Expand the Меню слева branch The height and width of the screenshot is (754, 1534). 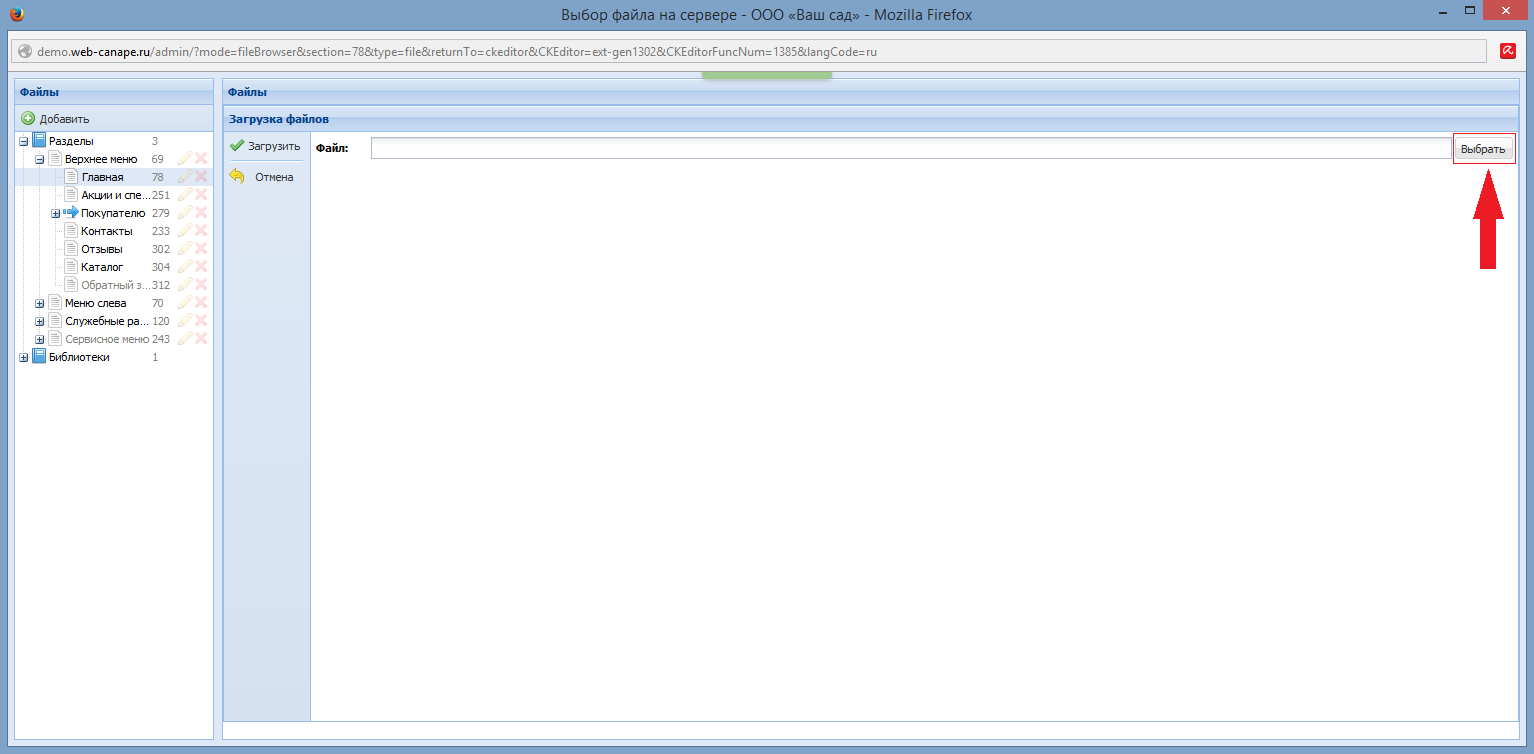pyautogui.click(x=40, y=303)
